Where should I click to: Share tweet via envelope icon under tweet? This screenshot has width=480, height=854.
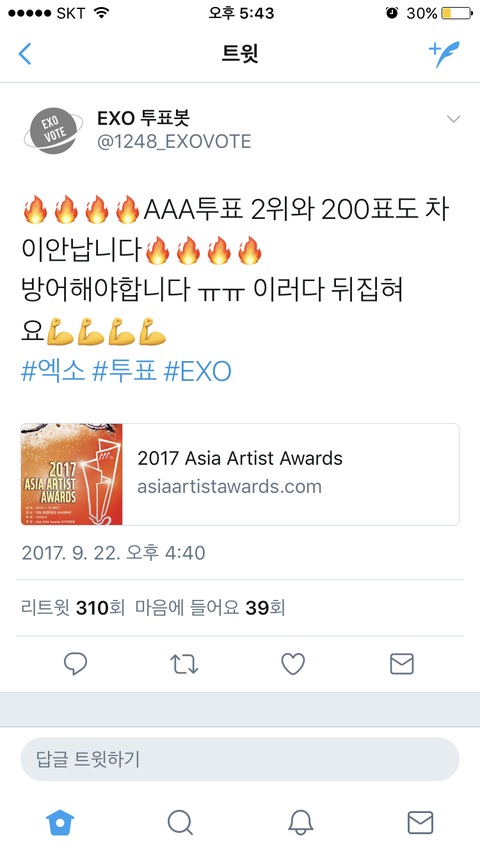pyautogui.click(x=402, y=664)
